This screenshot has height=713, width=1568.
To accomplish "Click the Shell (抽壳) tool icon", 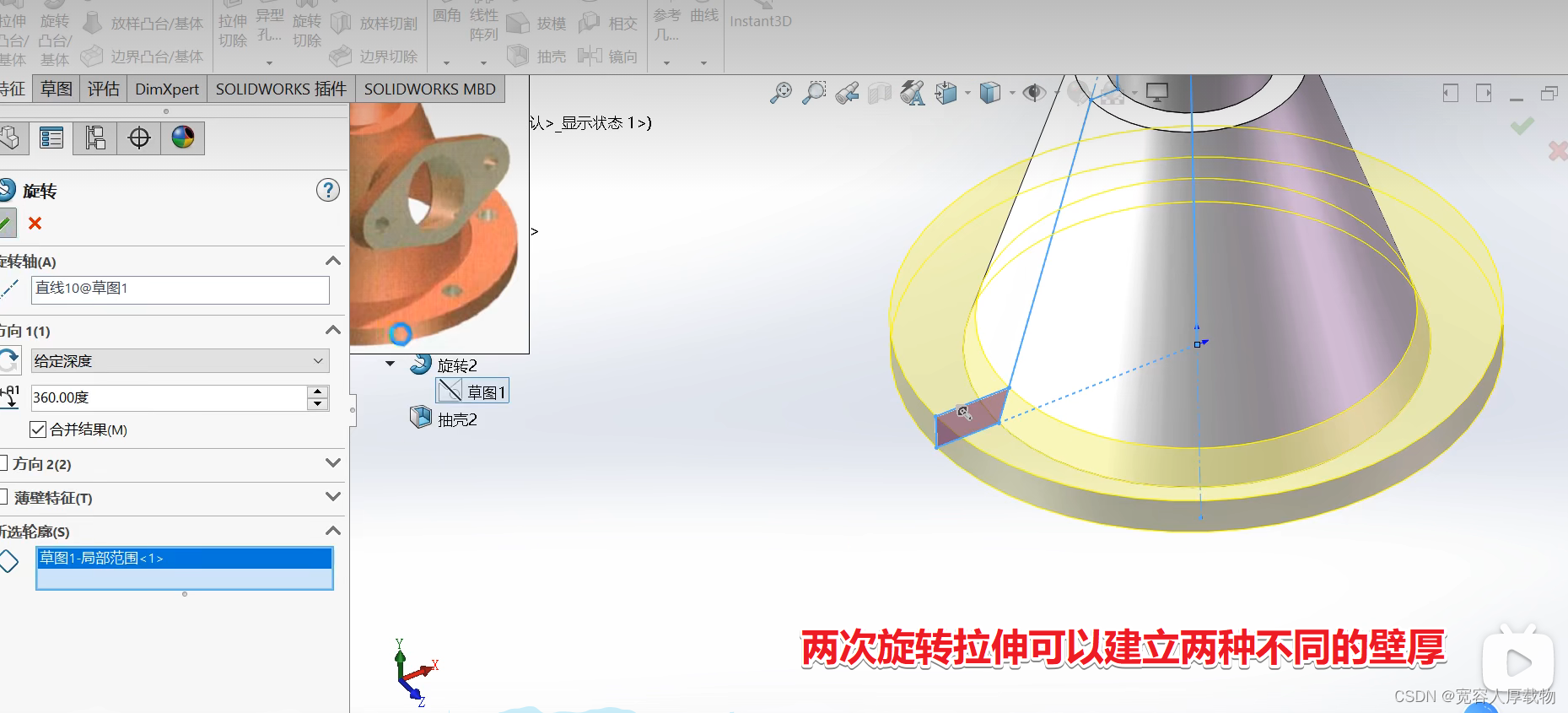I will [518, 57].
